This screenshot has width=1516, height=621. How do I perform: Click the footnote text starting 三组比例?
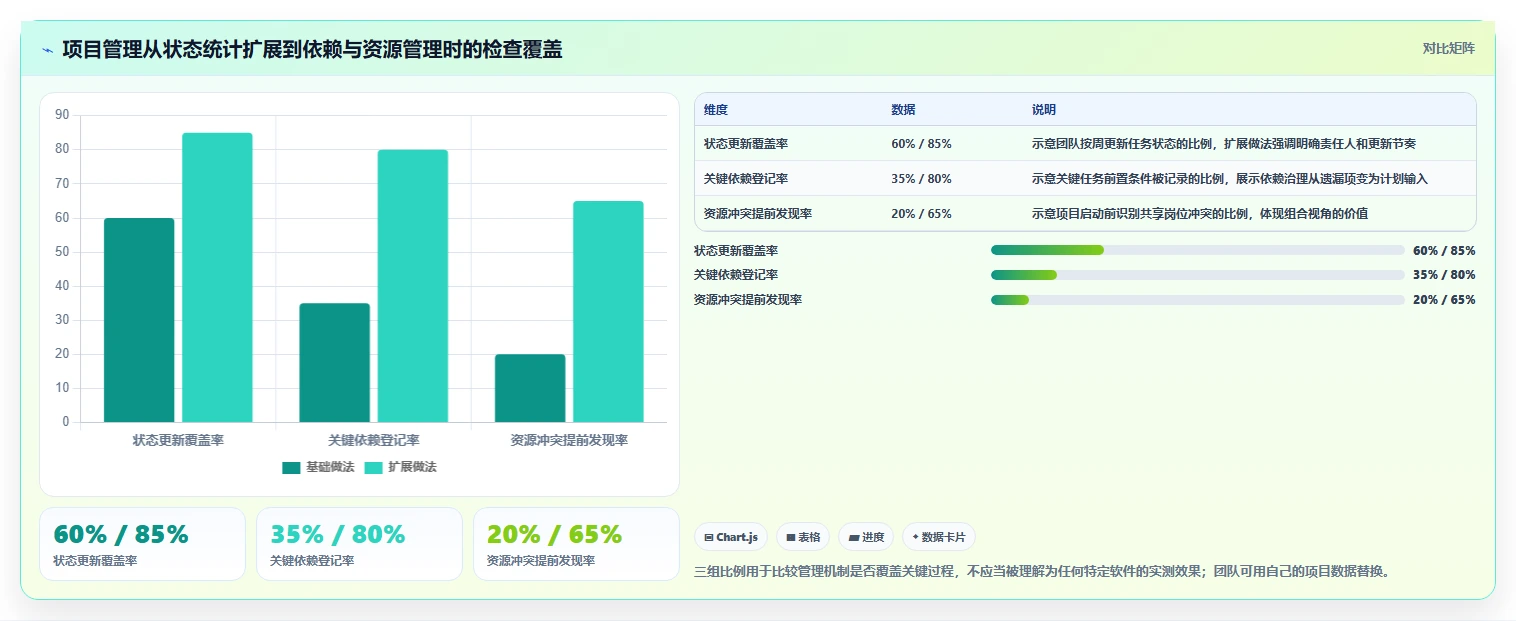(x=1042, y=572)
